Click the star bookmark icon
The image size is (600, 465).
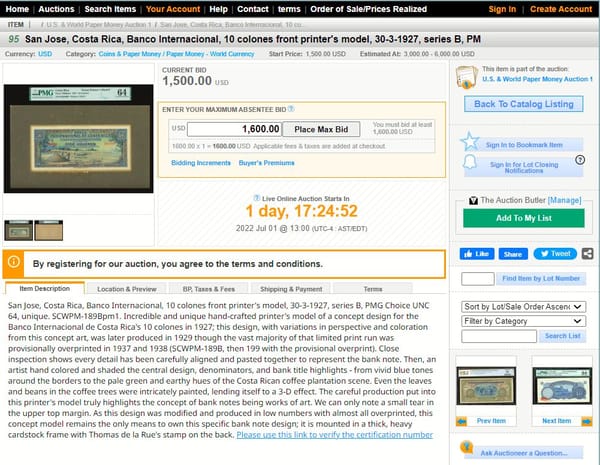[x=470, y=141]
